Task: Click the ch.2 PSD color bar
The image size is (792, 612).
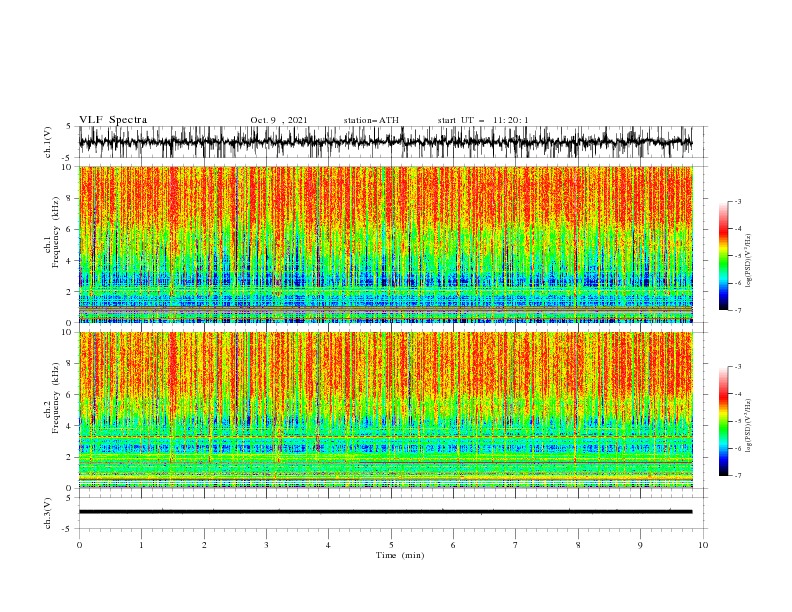Action: (x=723, y=421)
